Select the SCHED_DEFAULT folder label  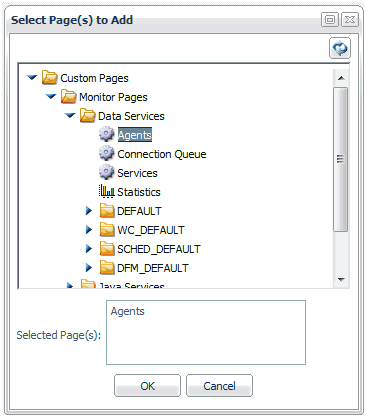coord(159,249)
